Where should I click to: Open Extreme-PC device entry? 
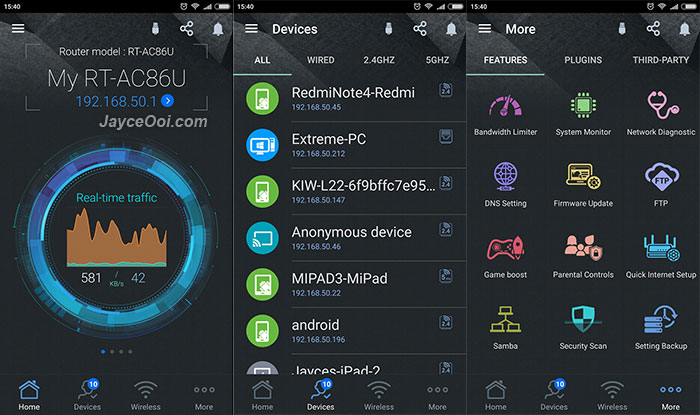click(x=350, y=145)
